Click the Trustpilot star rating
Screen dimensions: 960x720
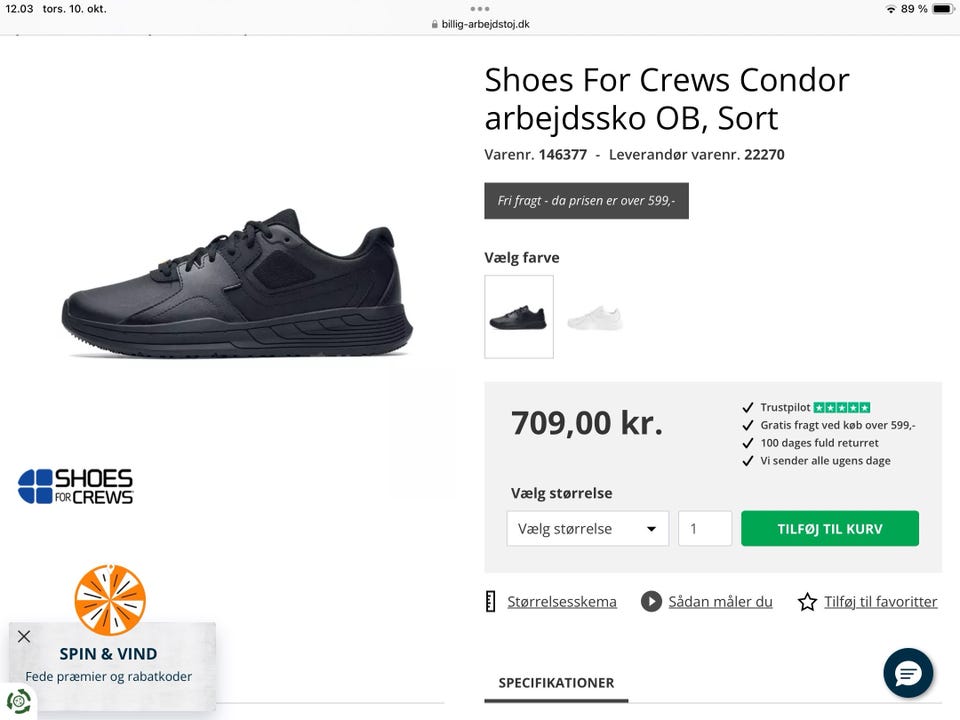[841, 408]
